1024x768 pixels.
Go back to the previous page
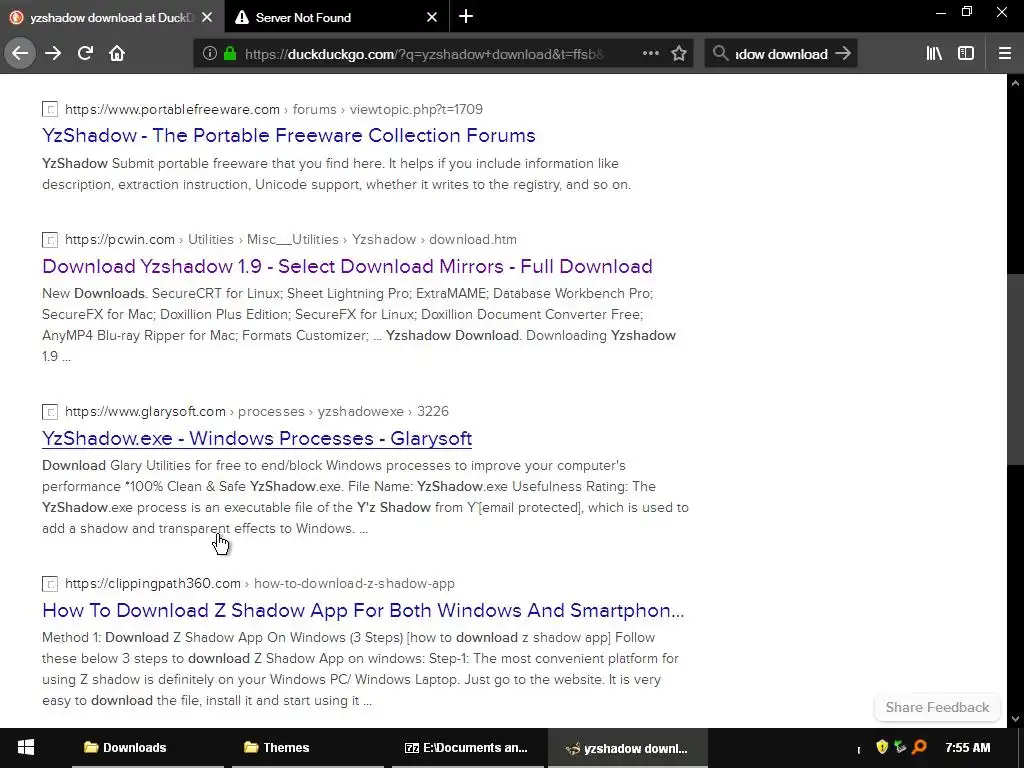[20, 53]
